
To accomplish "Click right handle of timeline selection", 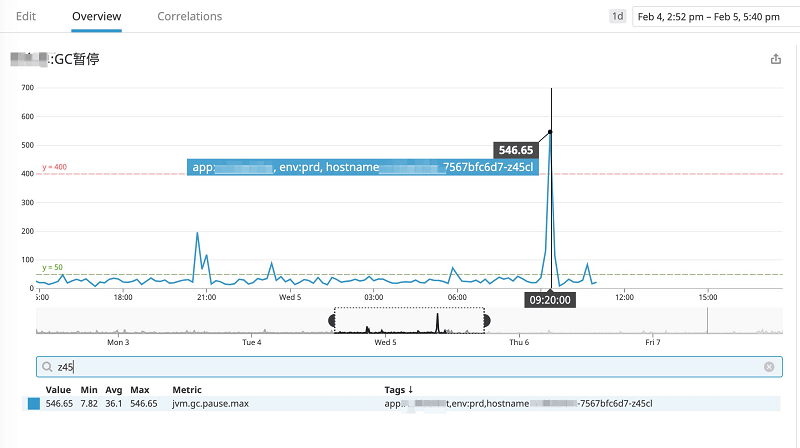I will [x=487, y=320].
